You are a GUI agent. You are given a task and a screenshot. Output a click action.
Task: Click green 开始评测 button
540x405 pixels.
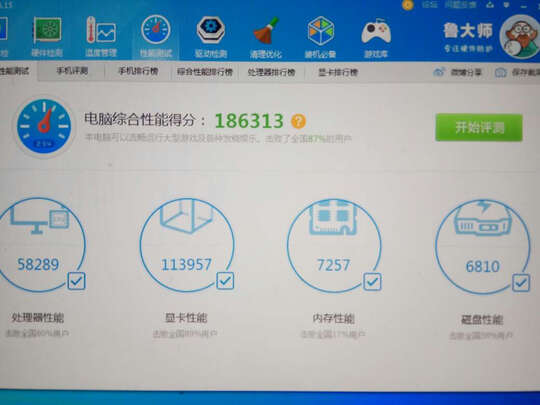(x=479, y=127)
